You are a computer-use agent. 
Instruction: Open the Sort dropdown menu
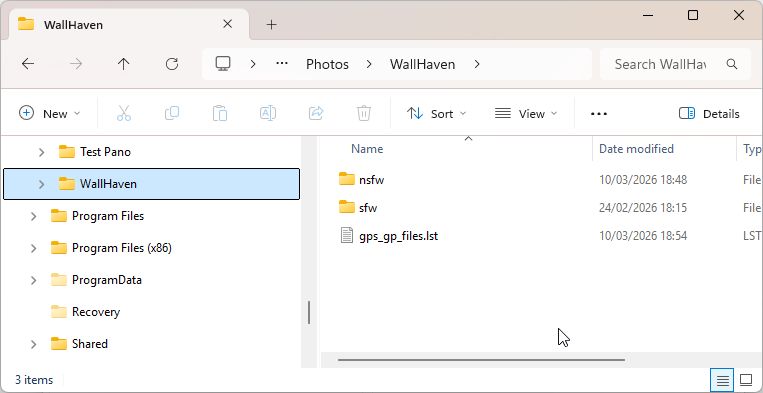[x=436, y=114]
